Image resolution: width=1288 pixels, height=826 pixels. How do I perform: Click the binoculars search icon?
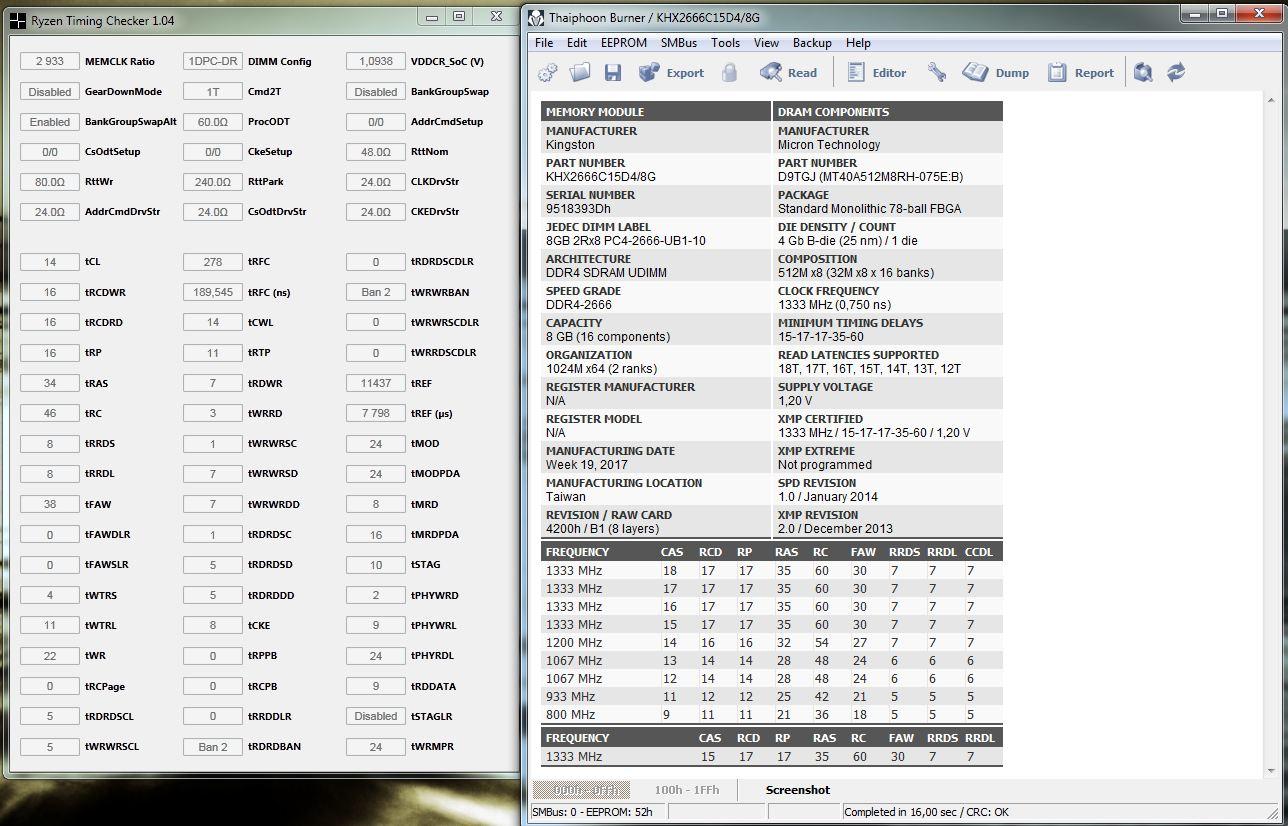(x=1144, y=72)
